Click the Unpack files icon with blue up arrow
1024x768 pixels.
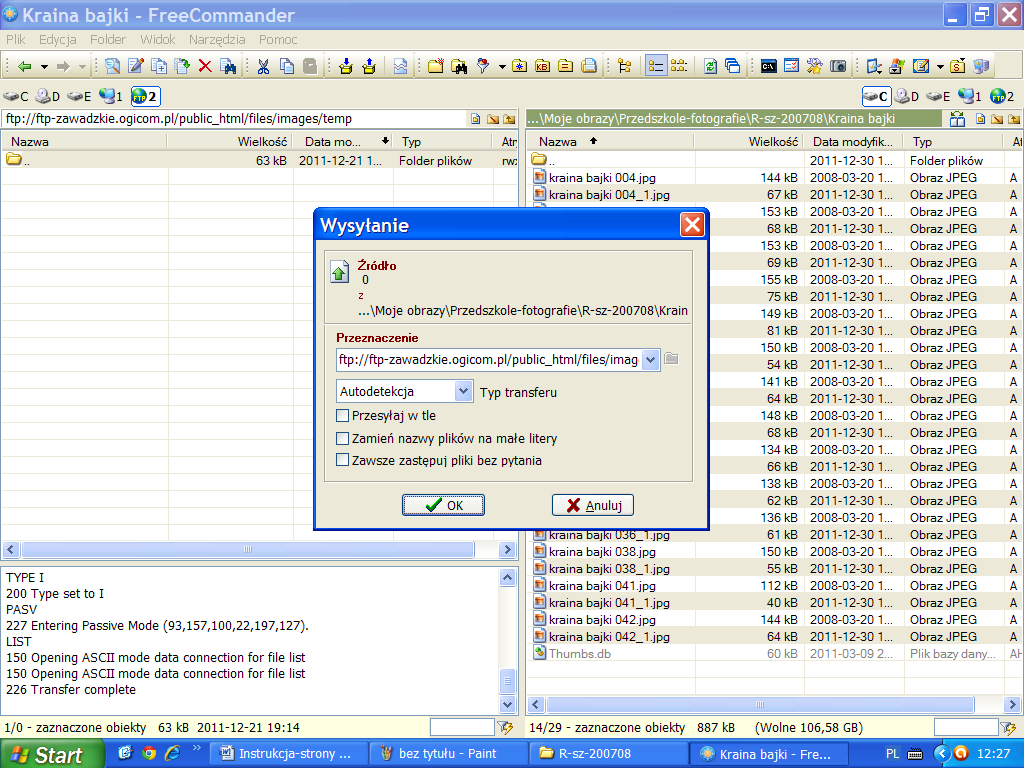pos(369,66)
